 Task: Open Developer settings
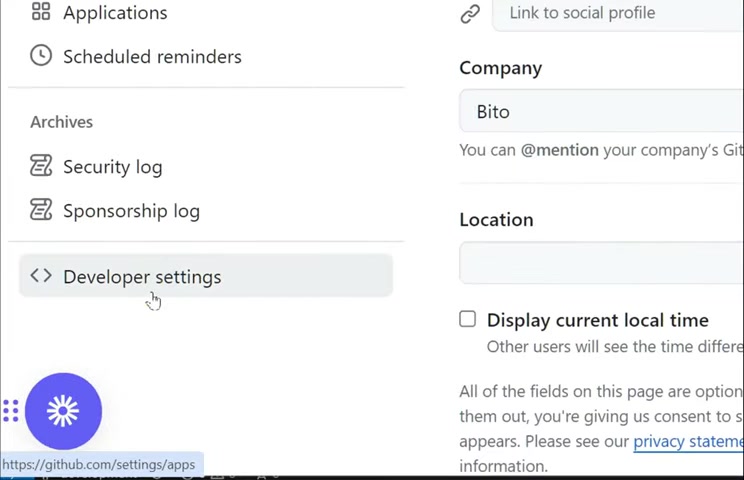[206, 276]
